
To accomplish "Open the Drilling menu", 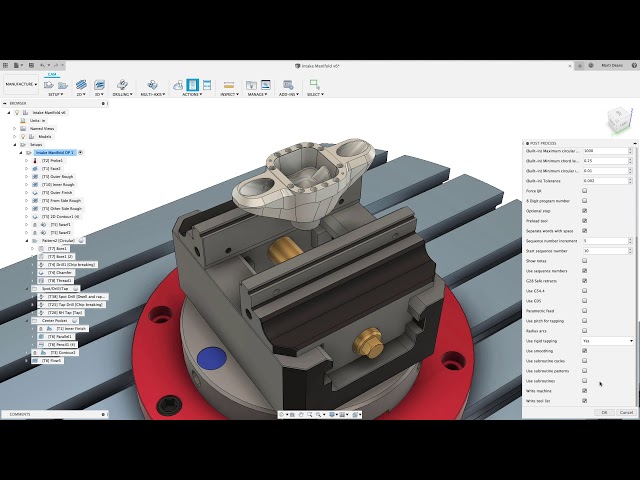I will (123, 94).
